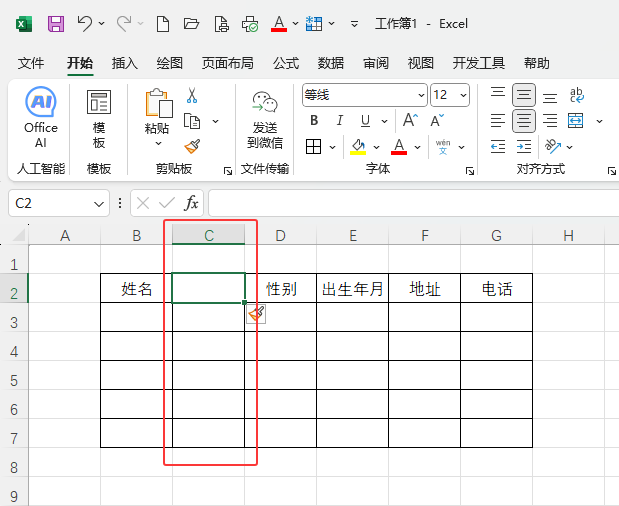Toggle bottom align
This screenshot has width=619, height=506.
click(550, 97)
